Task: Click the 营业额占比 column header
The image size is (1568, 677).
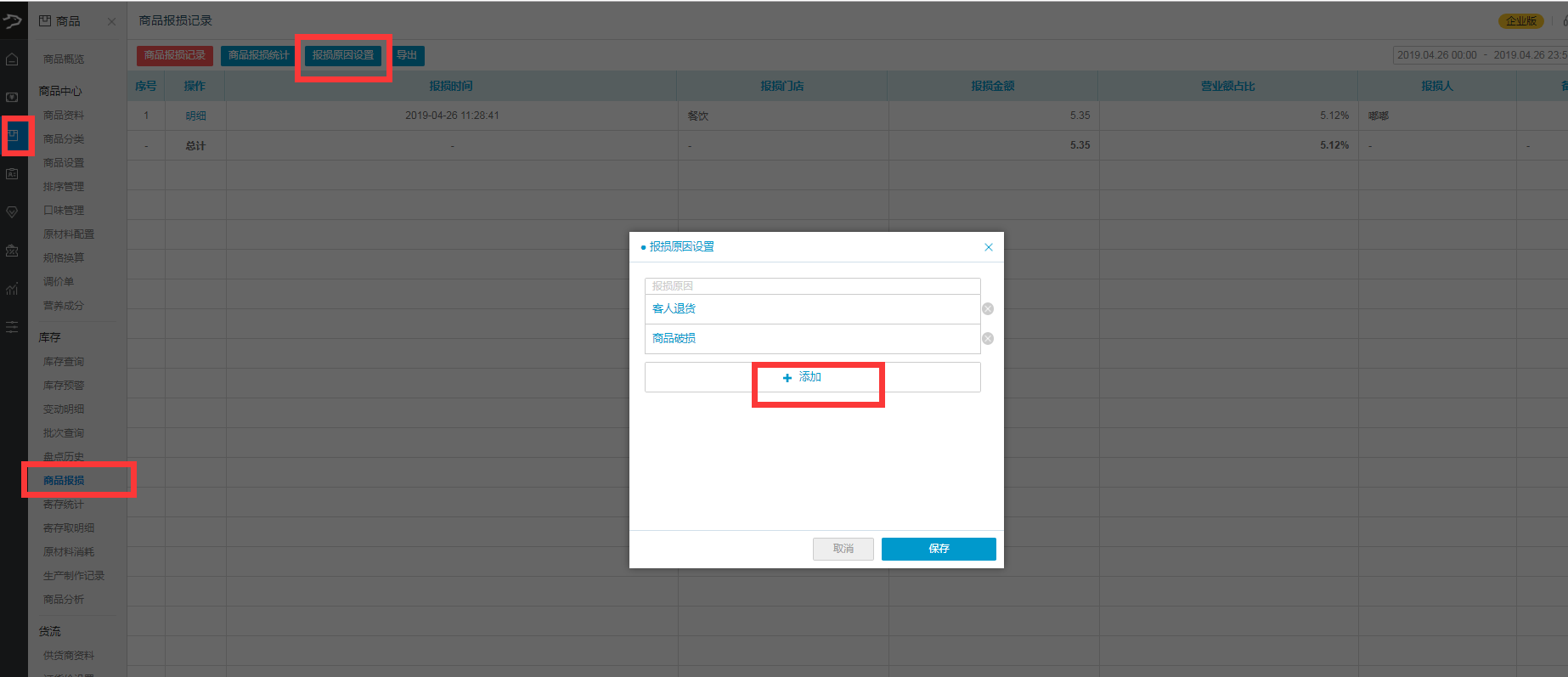Action: (x=1227, y=86)
